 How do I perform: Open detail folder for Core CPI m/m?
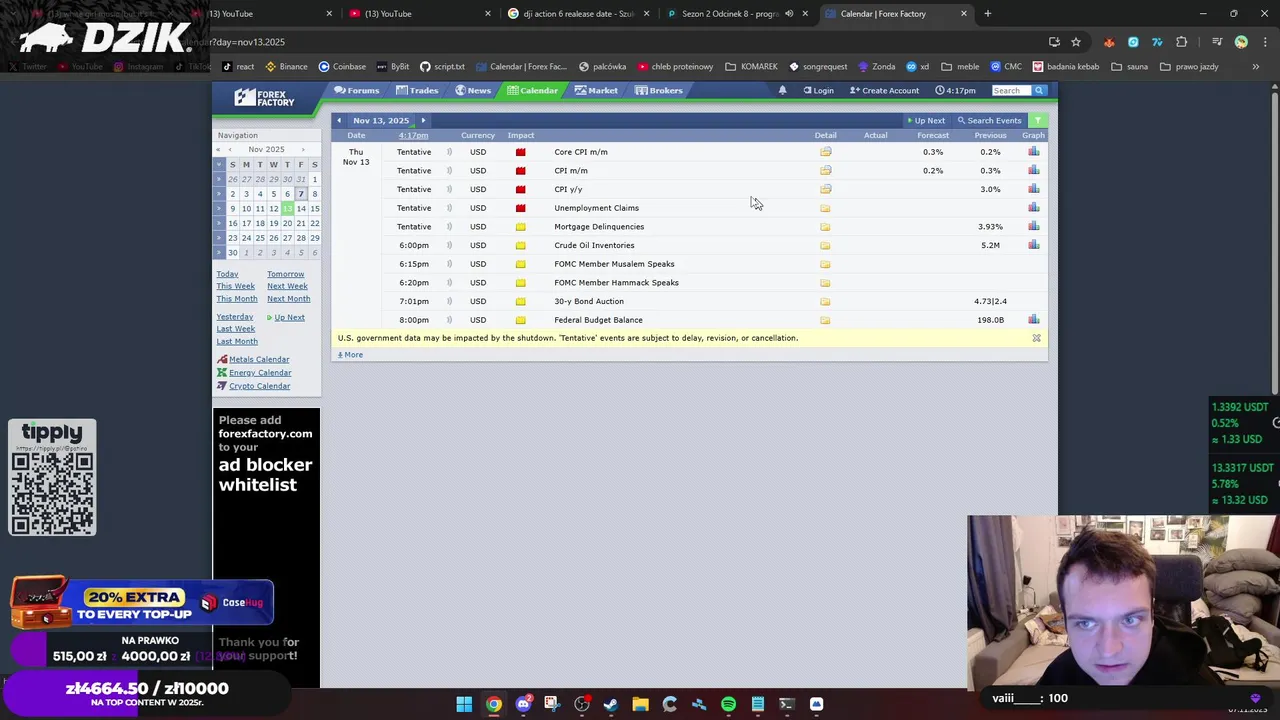click(825, 152)
